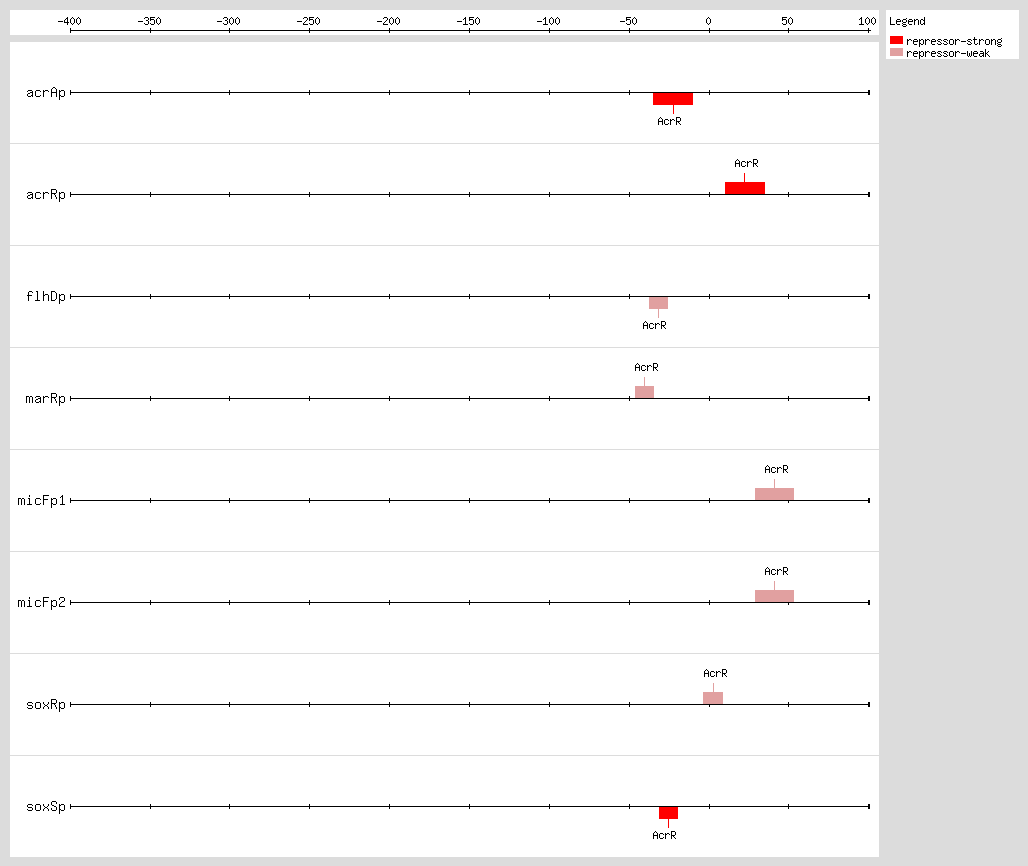Screen dimensions: 1028x866
Task: Click the repressor-strong red legend swatch
Action: [x=896, y=41]
